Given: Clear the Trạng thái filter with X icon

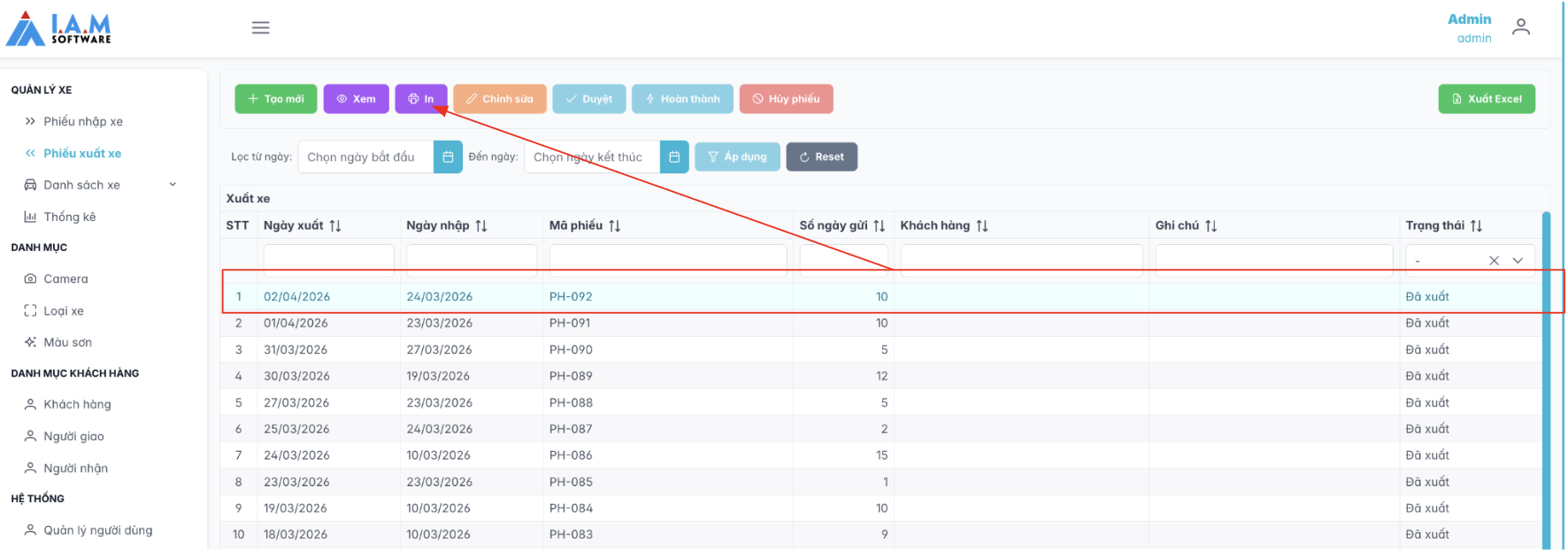Looking at the screenshot, I should point(1494,261).
